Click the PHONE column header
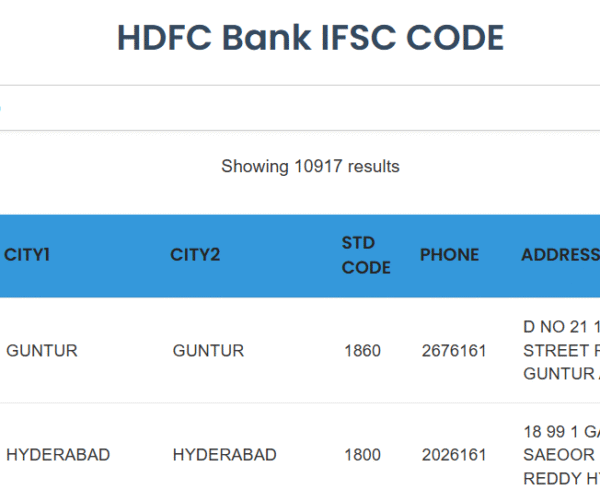 449,255
